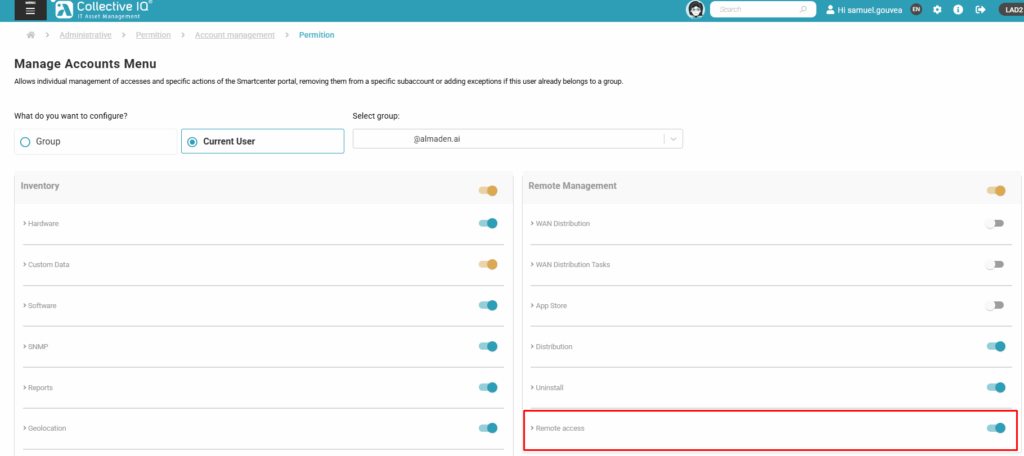Screen dimensions: 1024x456
Task: Change language with EN badge
Action: coord(916,10)
